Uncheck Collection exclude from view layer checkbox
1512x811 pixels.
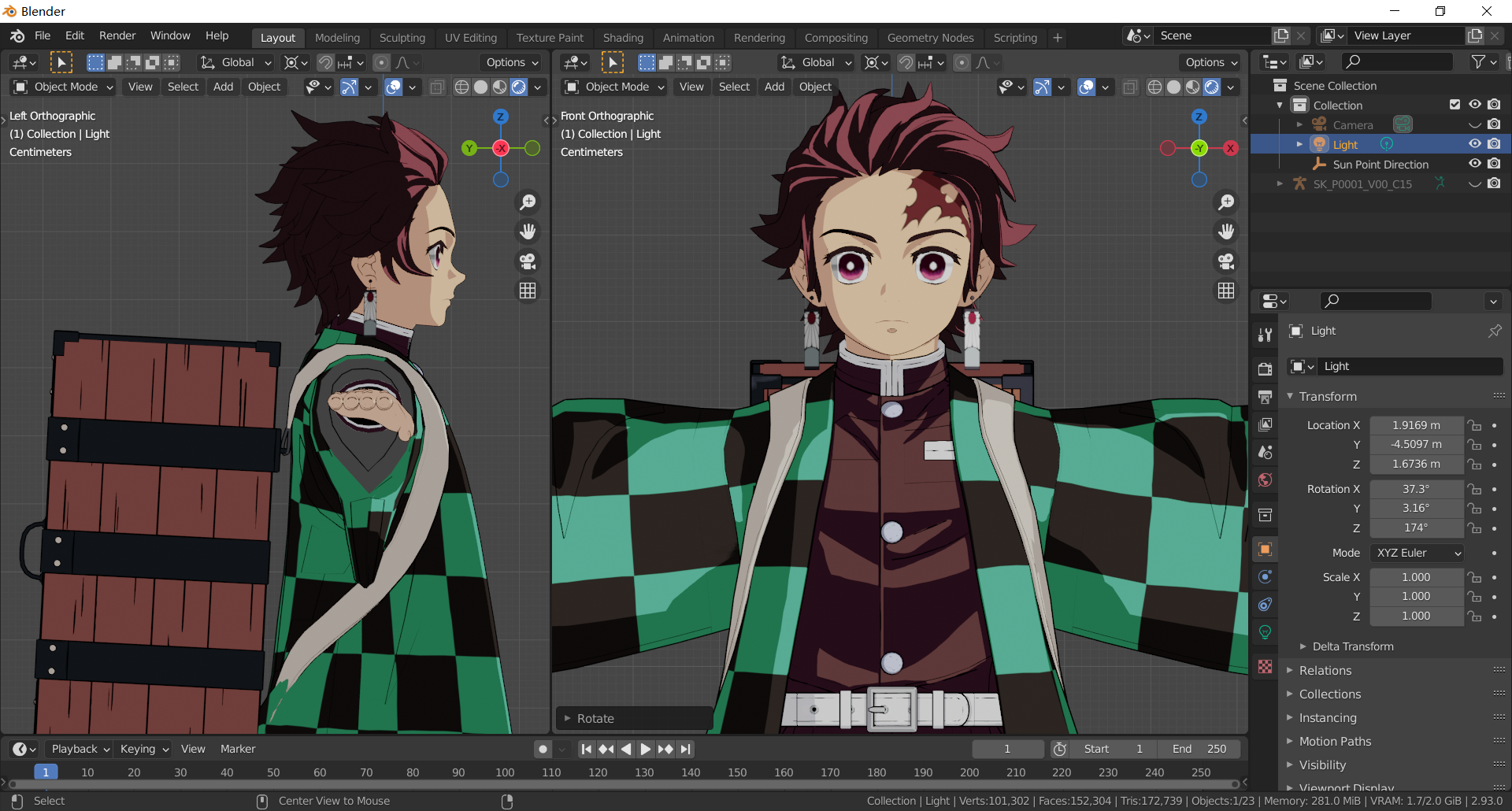[1455, 105]
